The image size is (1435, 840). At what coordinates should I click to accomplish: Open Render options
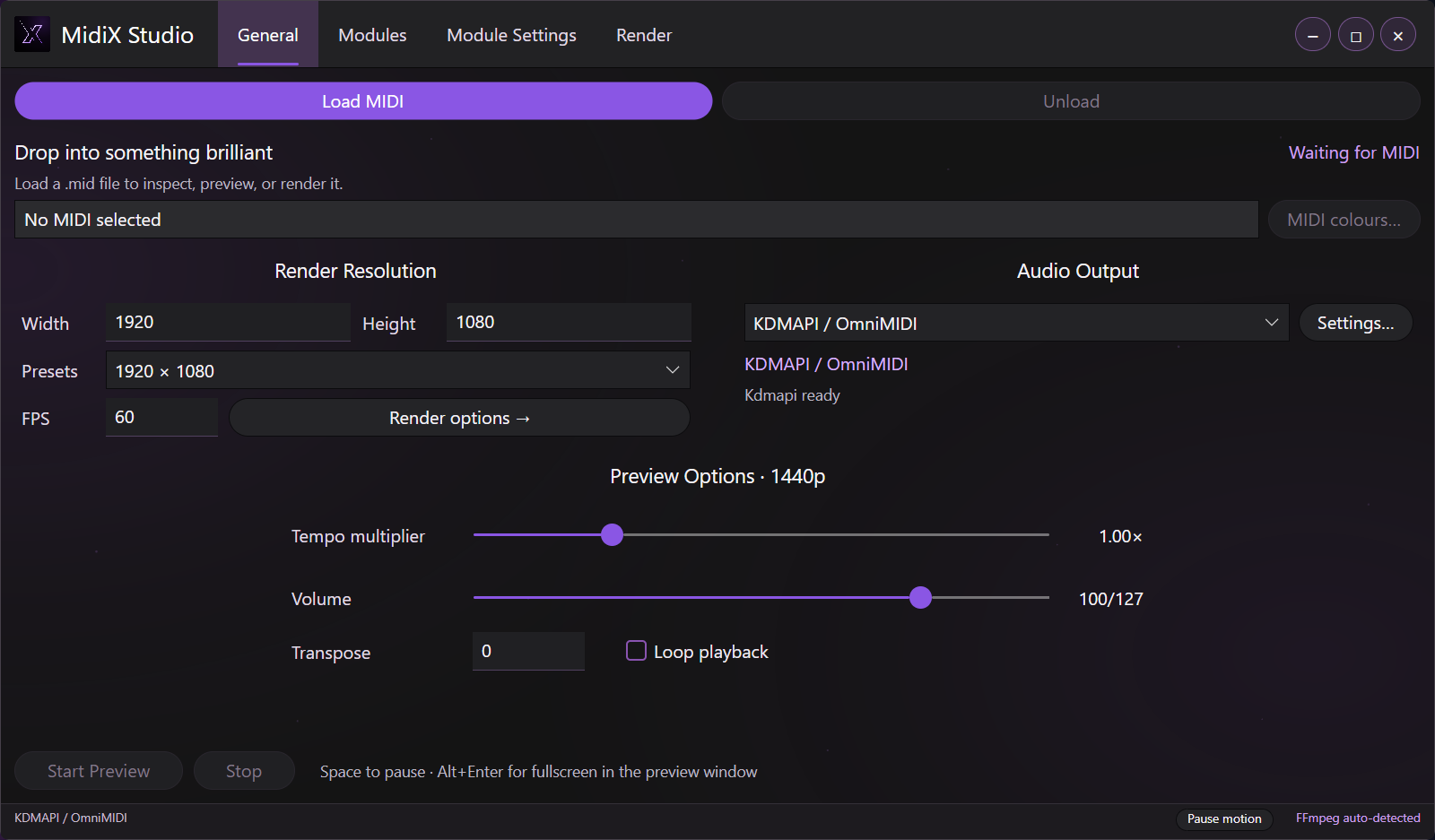tap(459, 418)
